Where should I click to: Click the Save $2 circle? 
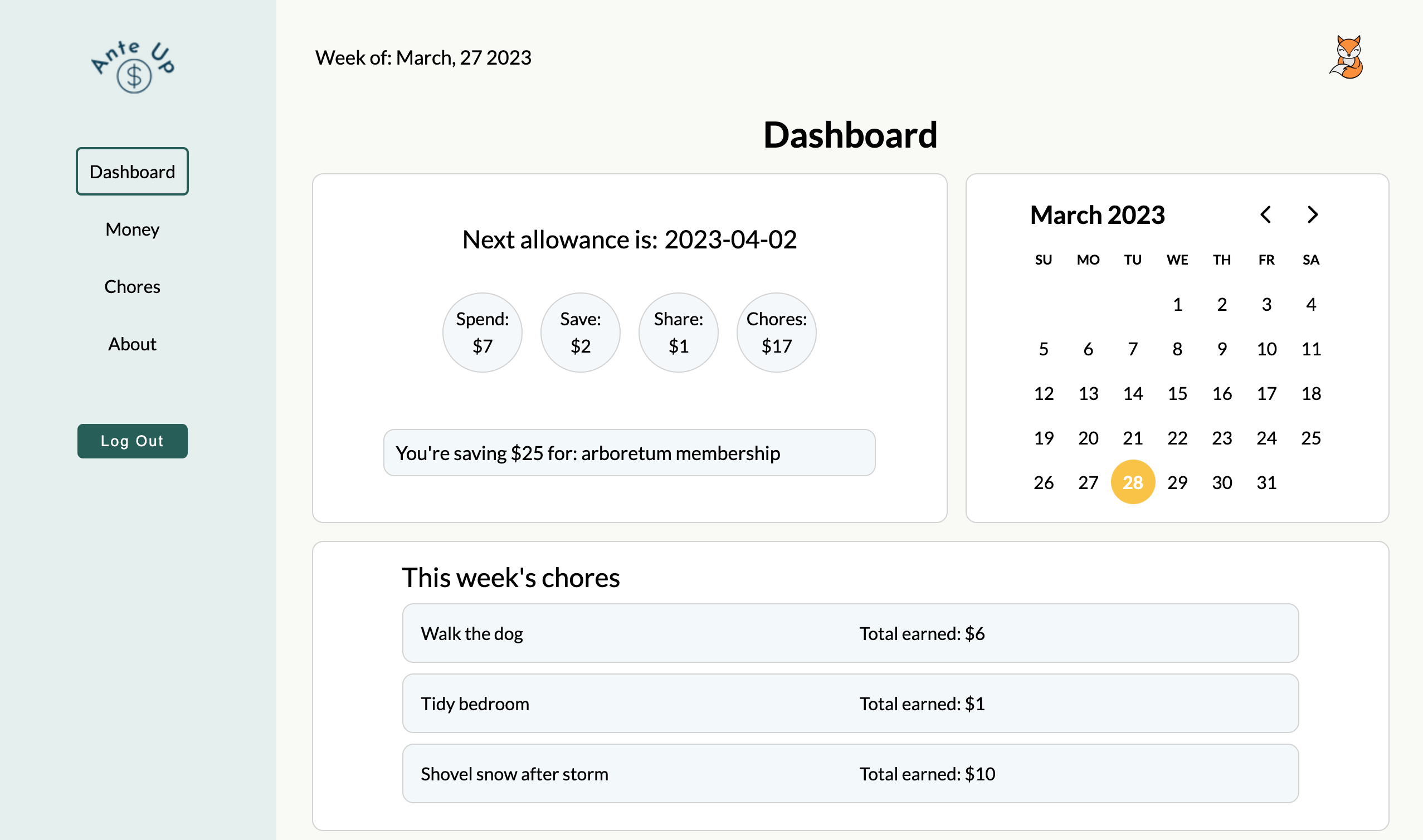click(580, 332)
